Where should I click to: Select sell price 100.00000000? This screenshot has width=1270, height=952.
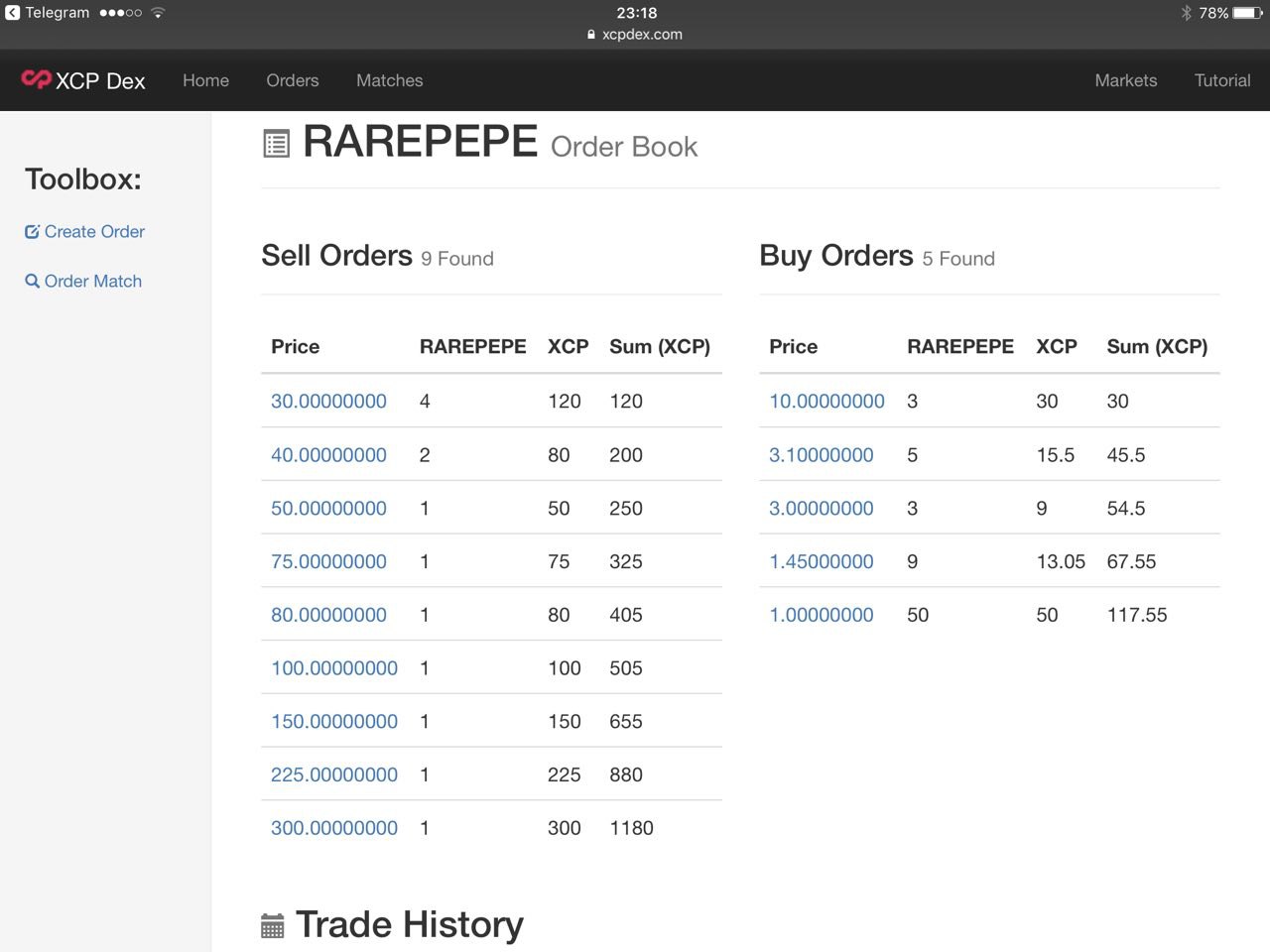coord(334,668)
